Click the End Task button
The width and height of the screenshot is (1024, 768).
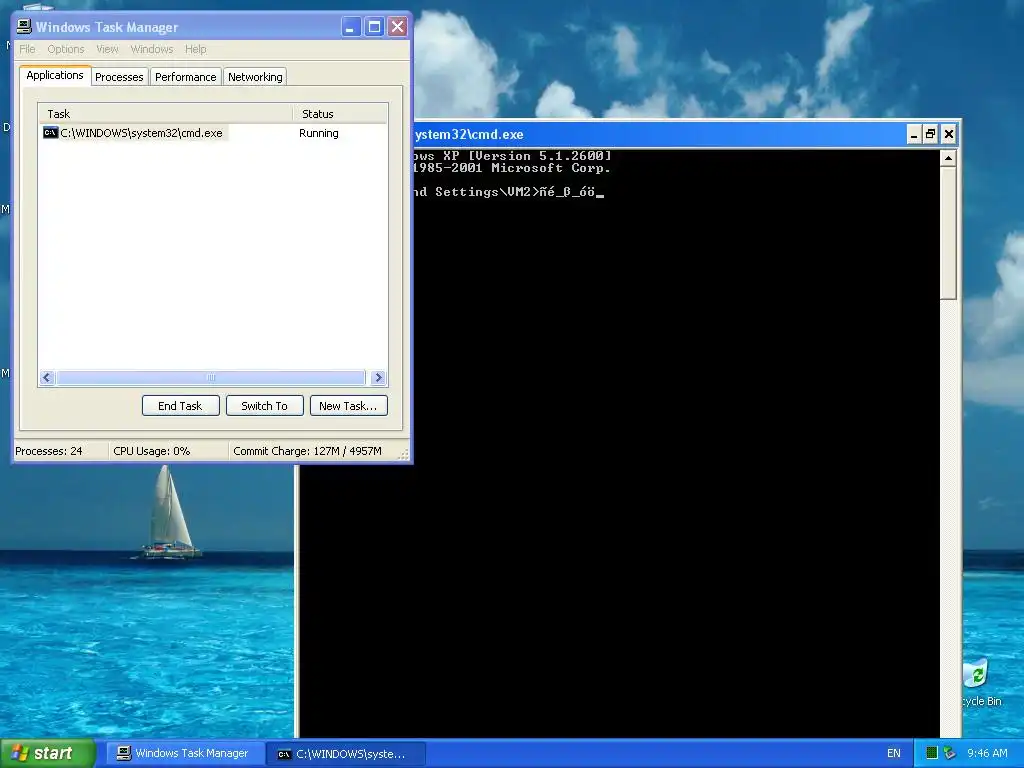coord(180,406)
